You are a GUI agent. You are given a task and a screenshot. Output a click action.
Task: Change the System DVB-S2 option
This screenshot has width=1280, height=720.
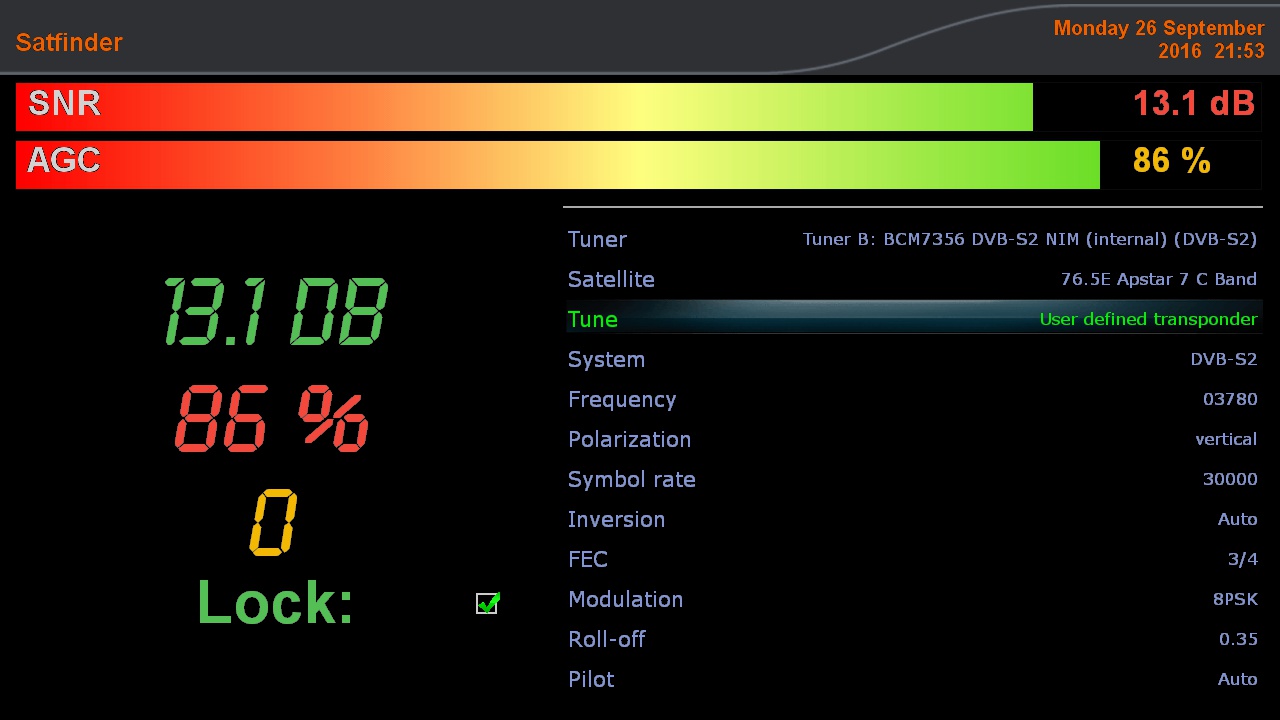[x=912, y=359]
